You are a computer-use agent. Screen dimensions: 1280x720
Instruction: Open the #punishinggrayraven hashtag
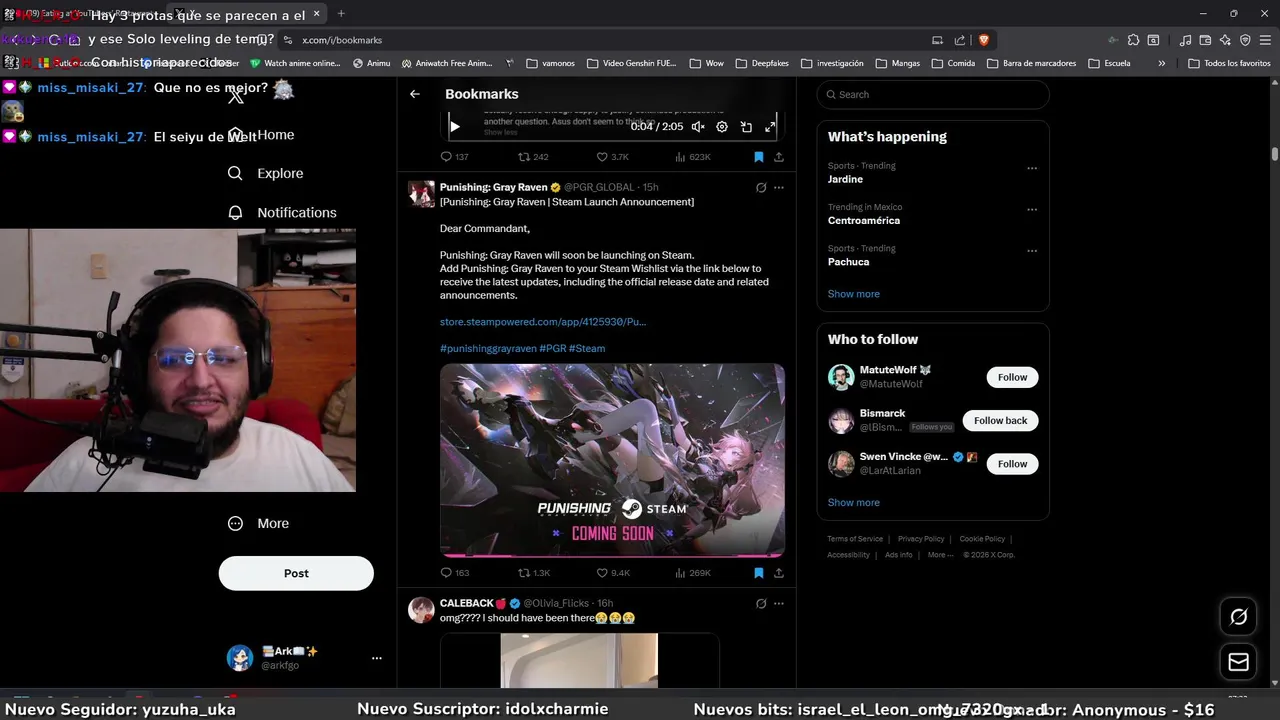[x=488, y=348]
